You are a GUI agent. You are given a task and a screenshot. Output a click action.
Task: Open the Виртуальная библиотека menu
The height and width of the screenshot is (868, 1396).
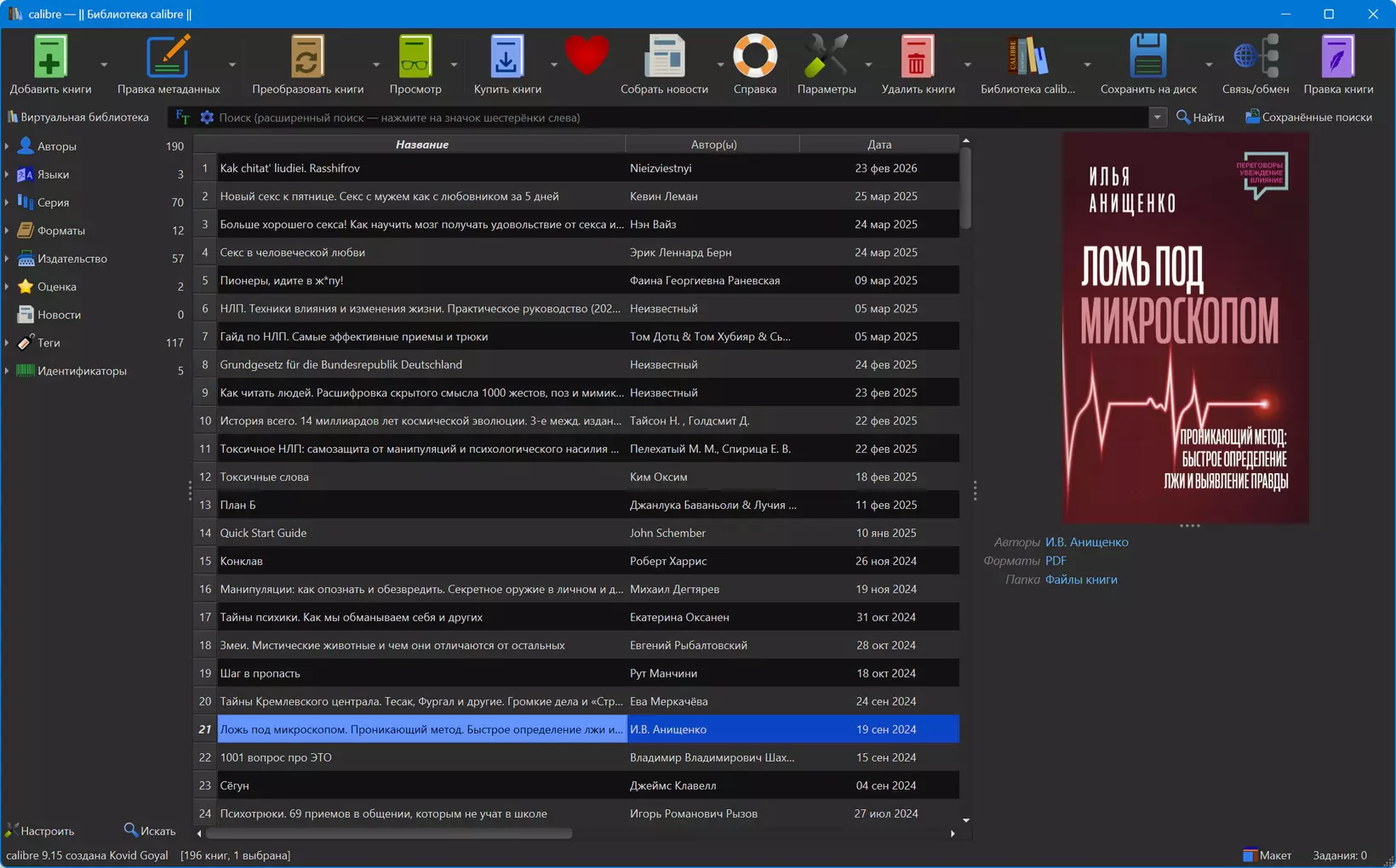[x=77, y=117]
